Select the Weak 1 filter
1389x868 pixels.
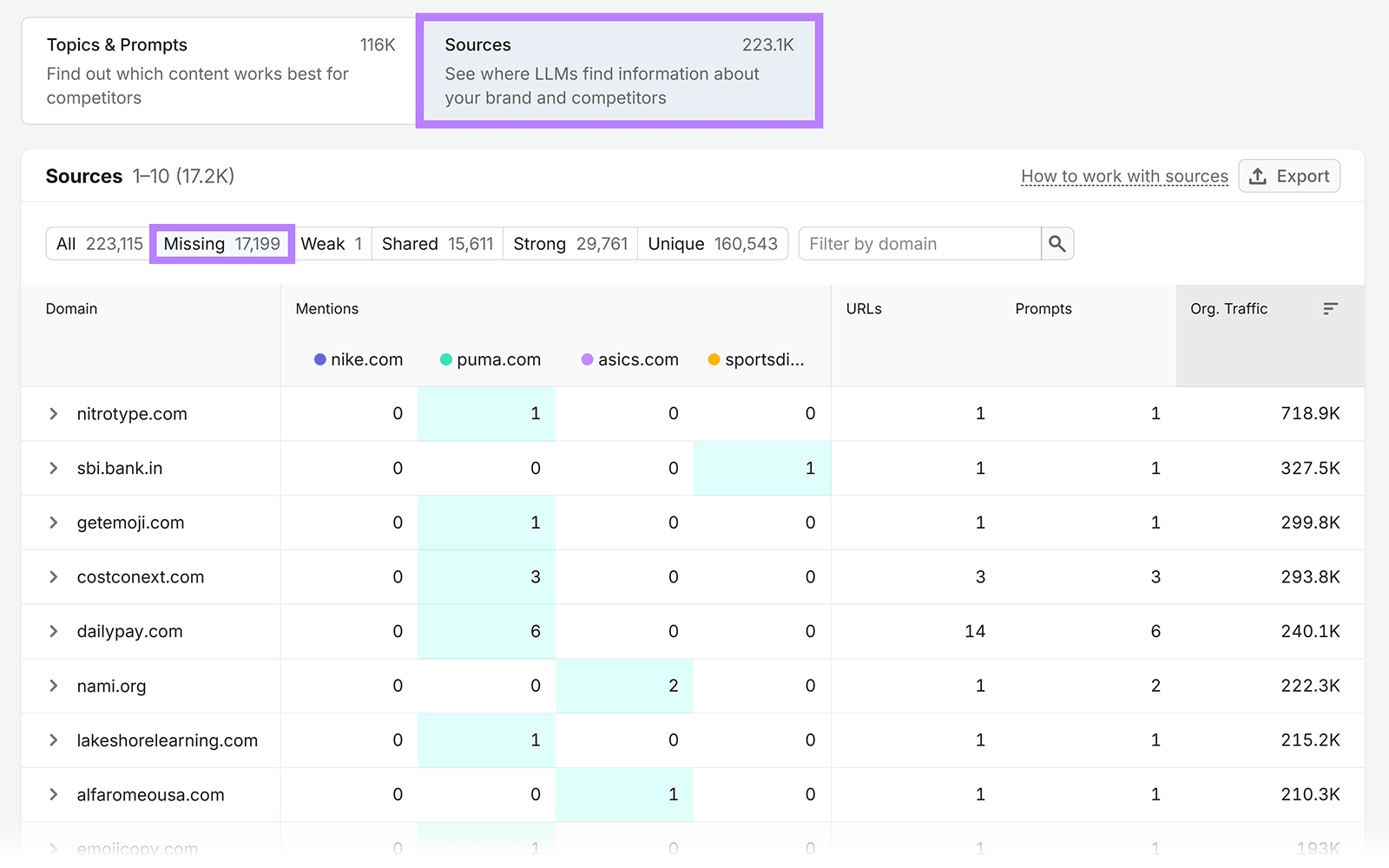[x=332, y=244]
